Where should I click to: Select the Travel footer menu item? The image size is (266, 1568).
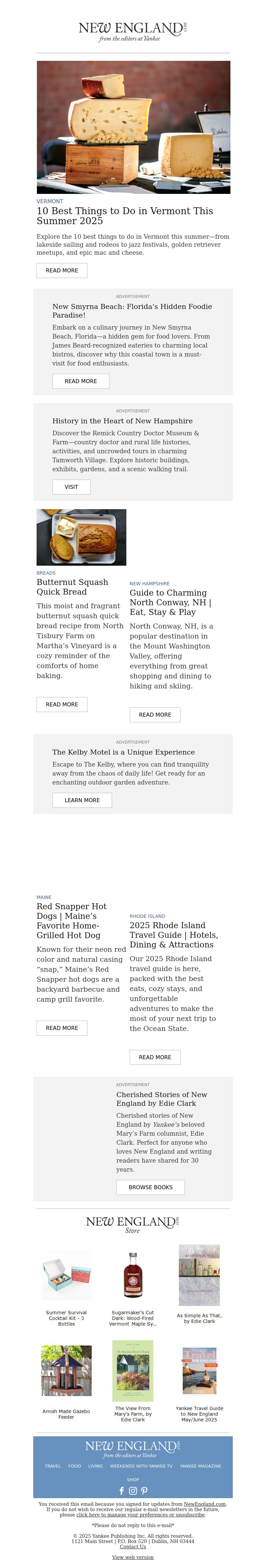coord(53,1466)
